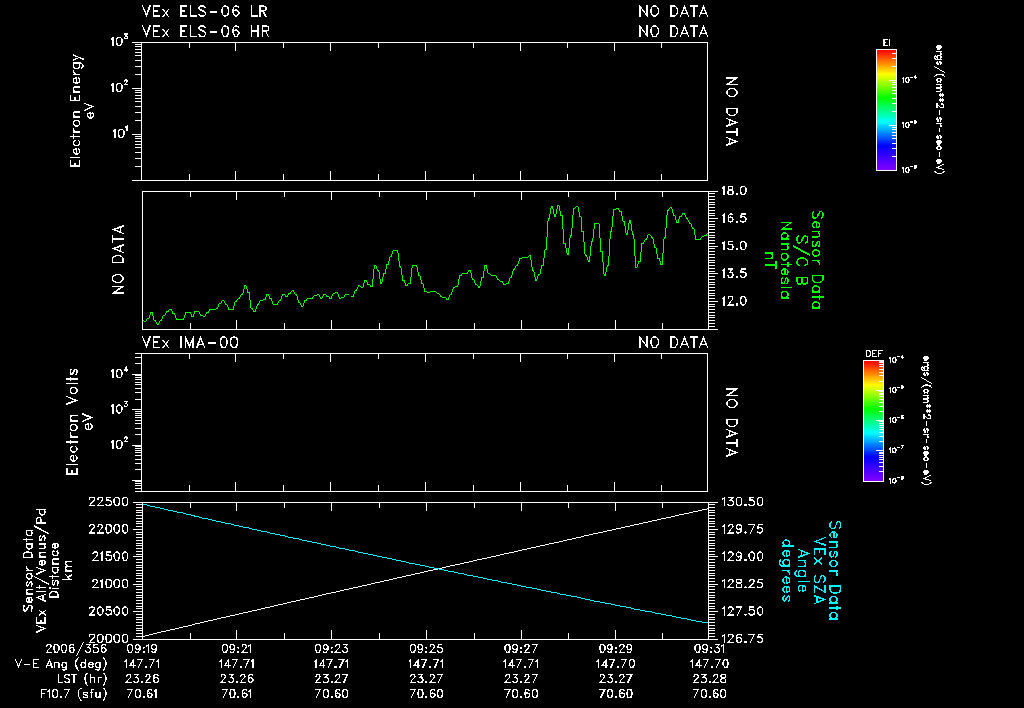Click the 127.50 degrees tick label

pyautogui.click(x=742, y=611)
